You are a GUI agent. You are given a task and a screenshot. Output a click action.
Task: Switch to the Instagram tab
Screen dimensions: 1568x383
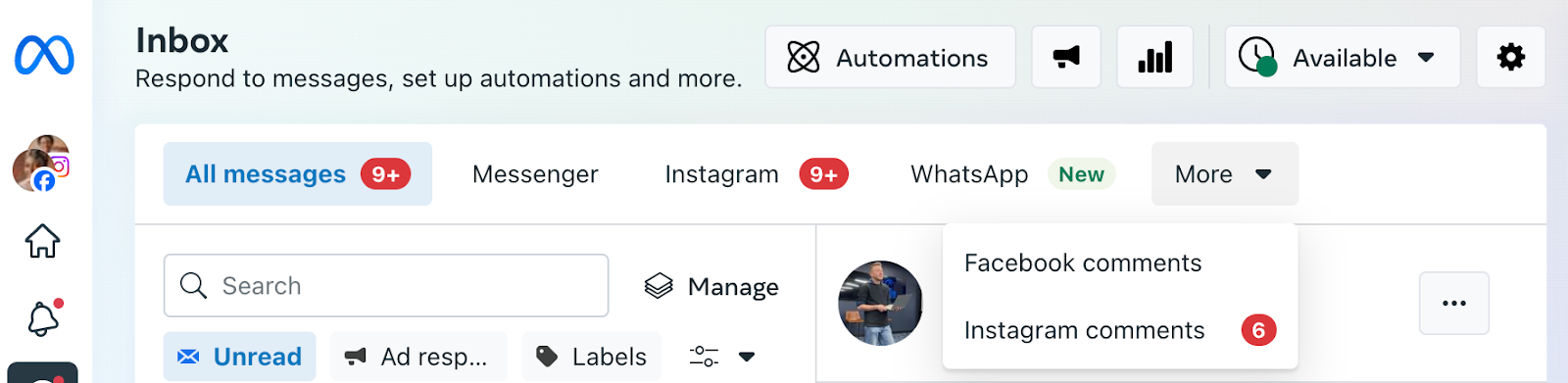click(756, 173)
